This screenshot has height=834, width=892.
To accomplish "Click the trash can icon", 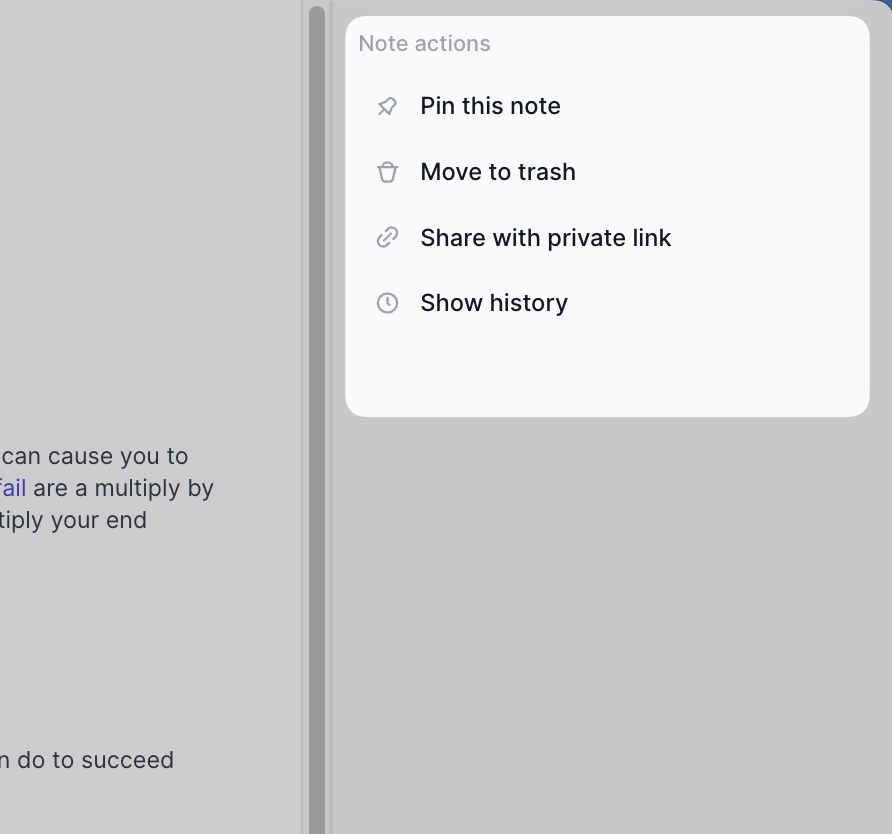I will pos(387,172).
